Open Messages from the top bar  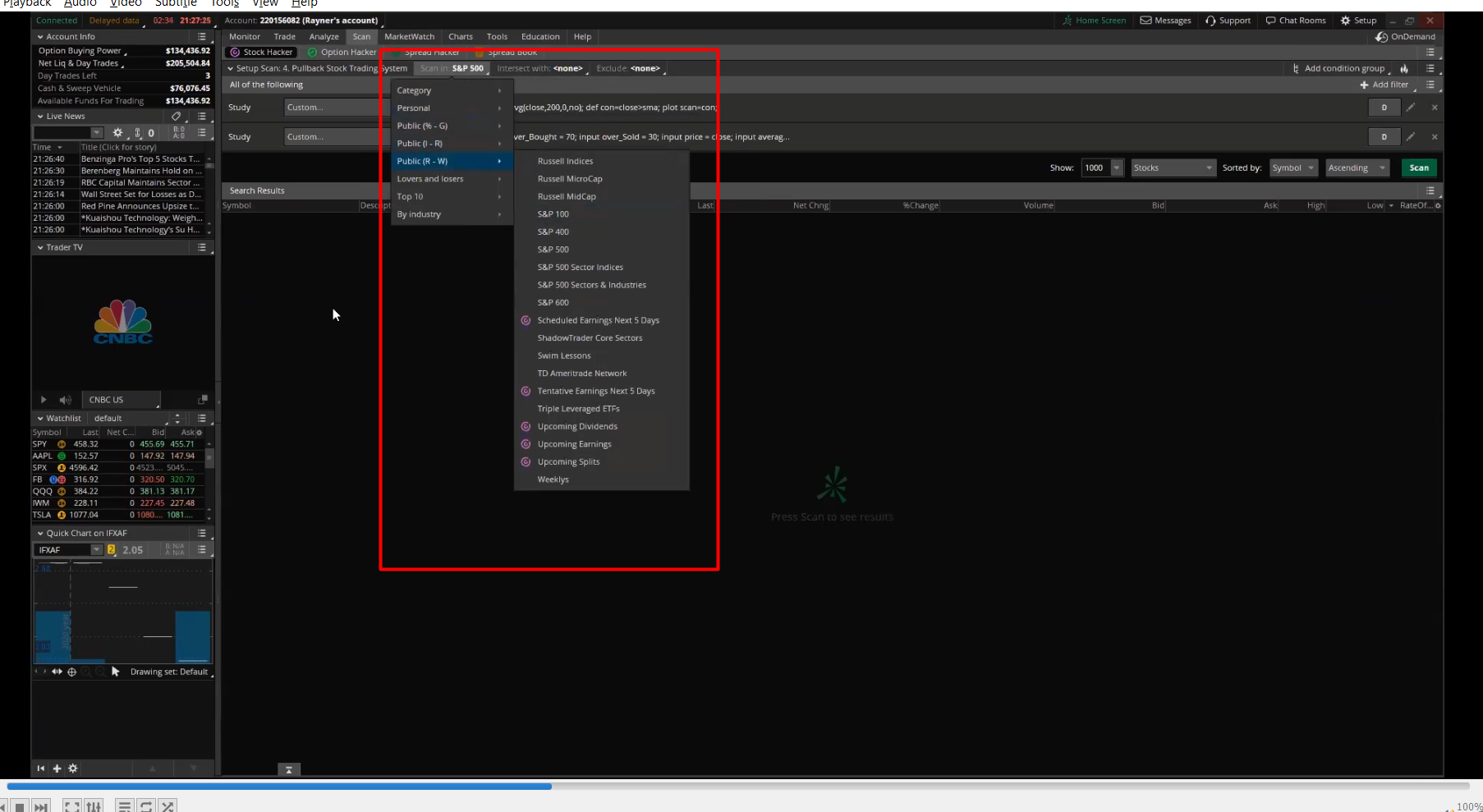(1165, 21)
